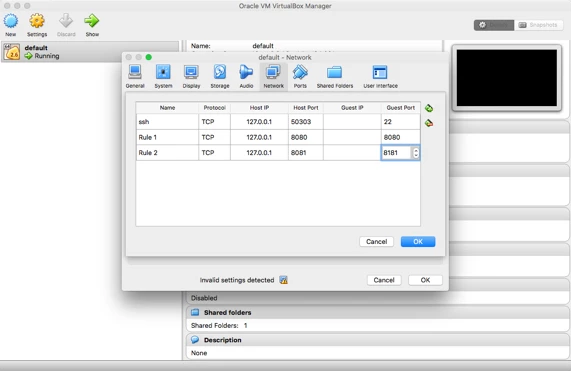Image resolution: width=571 pixels, height=371 pixels.
Task: Click the New virtual machine icon
Action: (x=11, y=21)
